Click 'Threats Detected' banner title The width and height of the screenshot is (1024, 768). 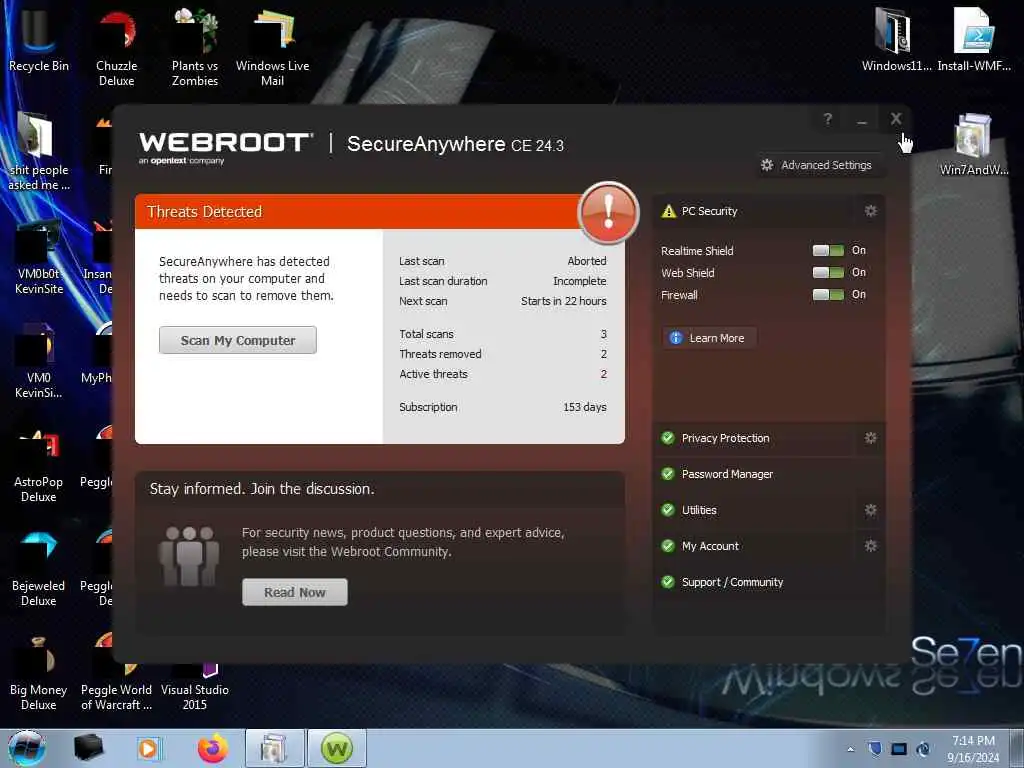(x=204, y=212)
